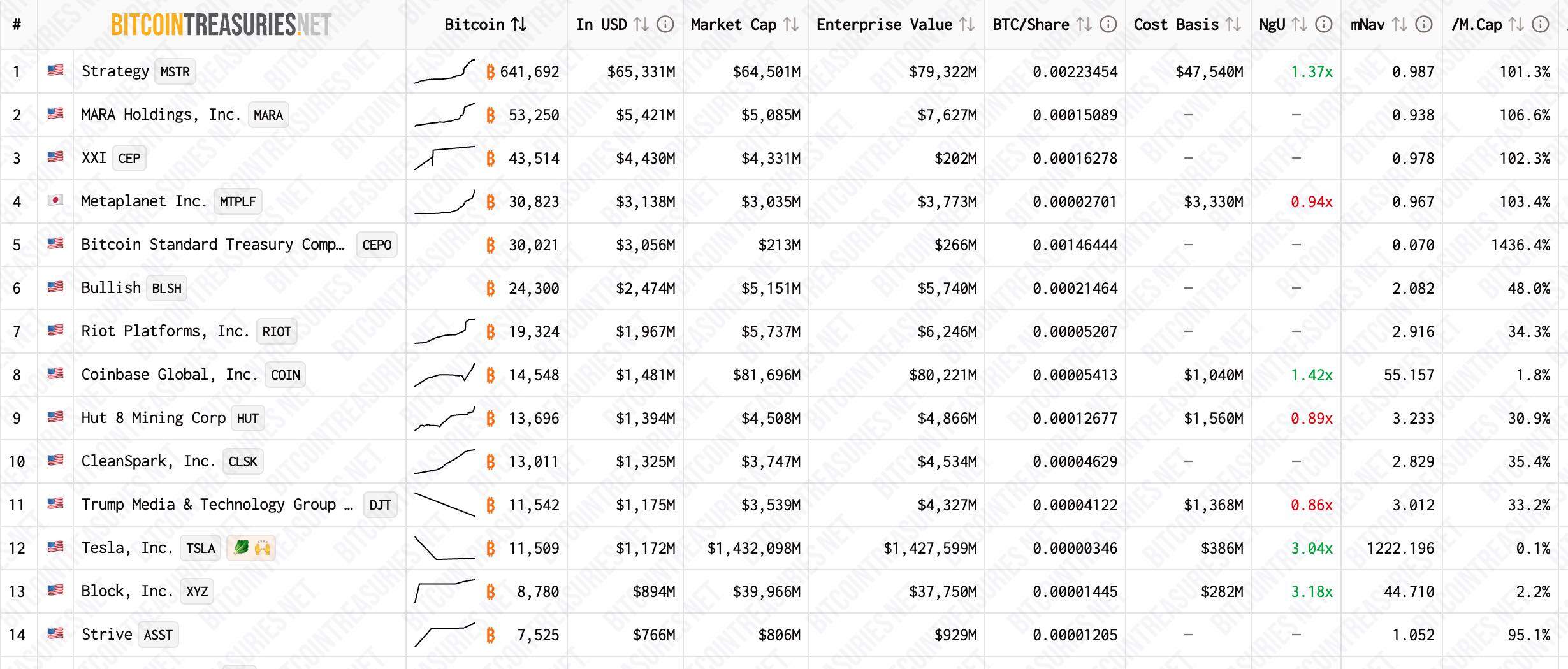The image size is (1568, 669).
Task: Toggle Market Cap column sort order
Action: (790, 25)
